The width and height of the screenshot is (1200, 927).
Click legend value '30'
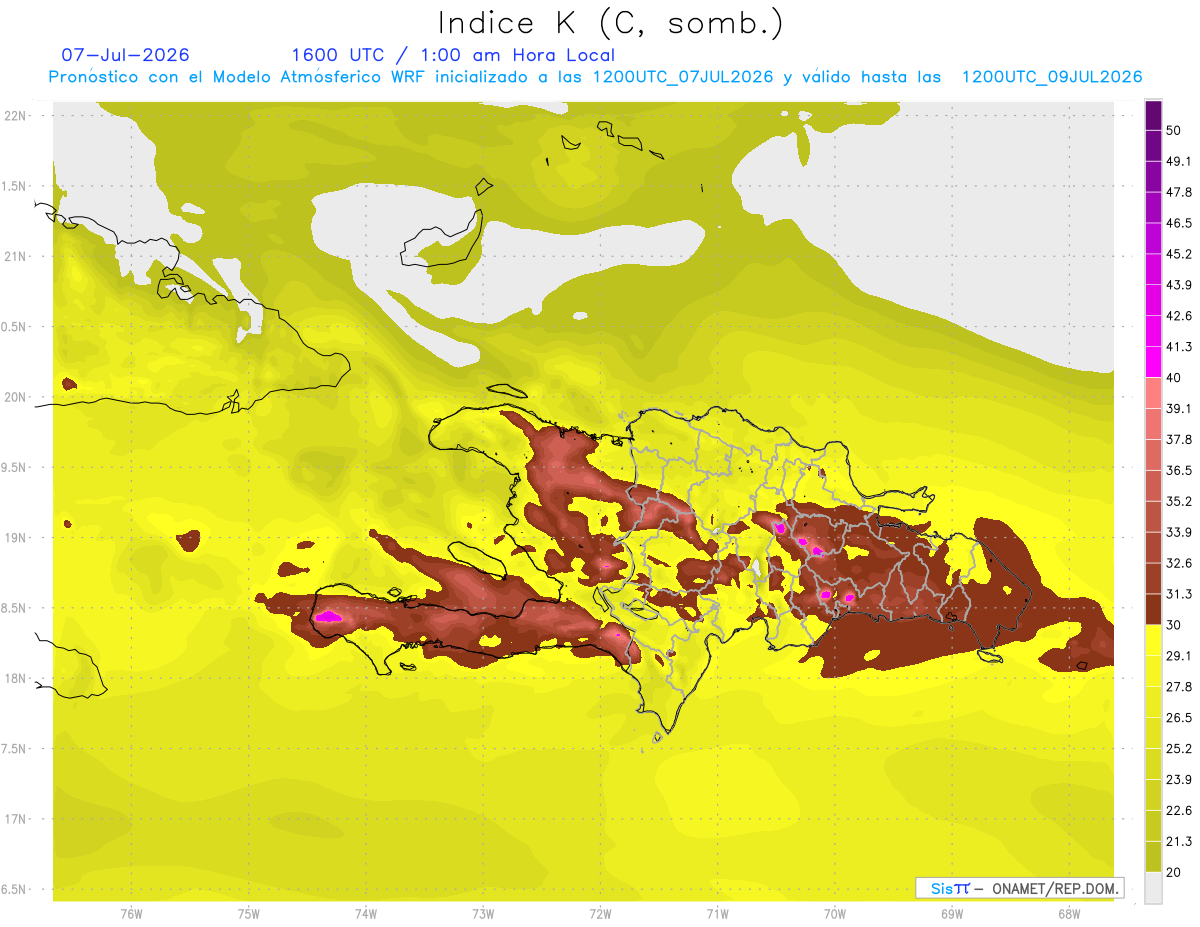click(1175, 625)
